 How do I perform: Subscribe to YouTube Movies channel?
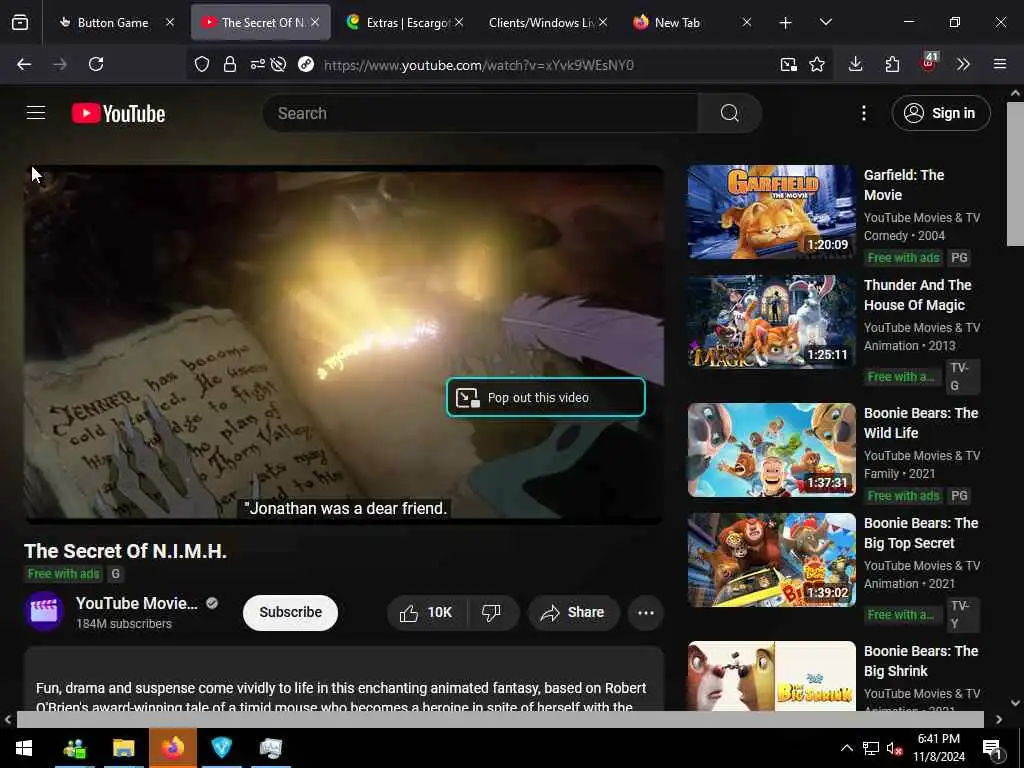[x=291, y=613]
